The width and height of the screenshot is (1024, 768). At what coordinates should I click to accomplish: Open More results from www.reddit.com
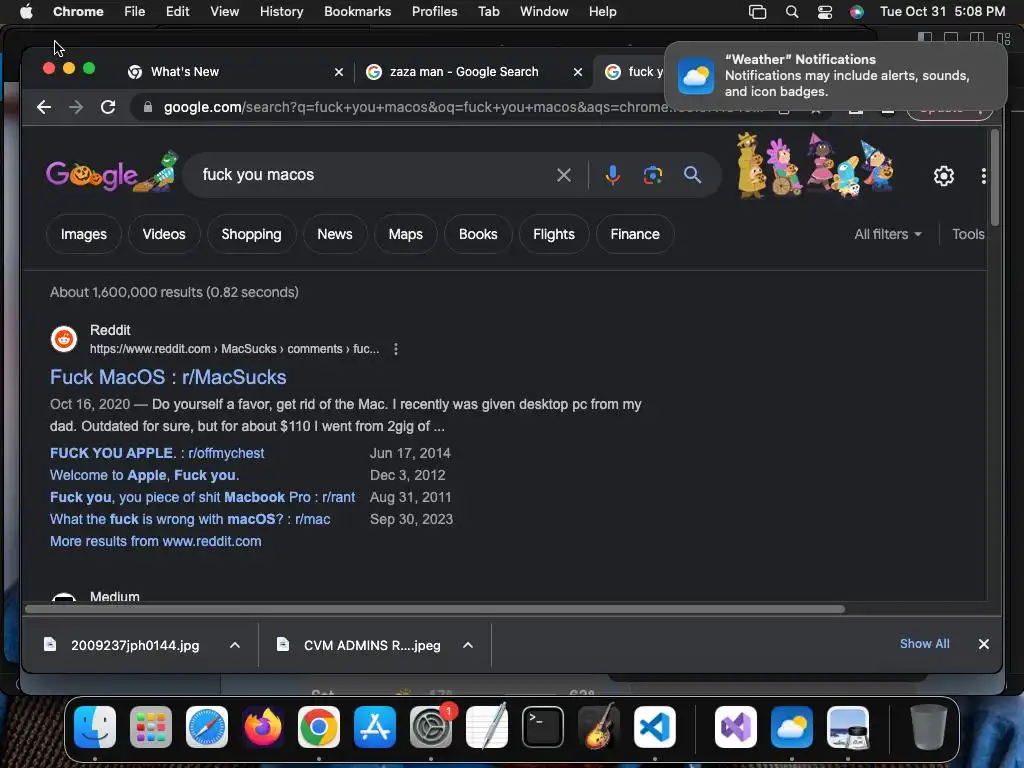155,541
